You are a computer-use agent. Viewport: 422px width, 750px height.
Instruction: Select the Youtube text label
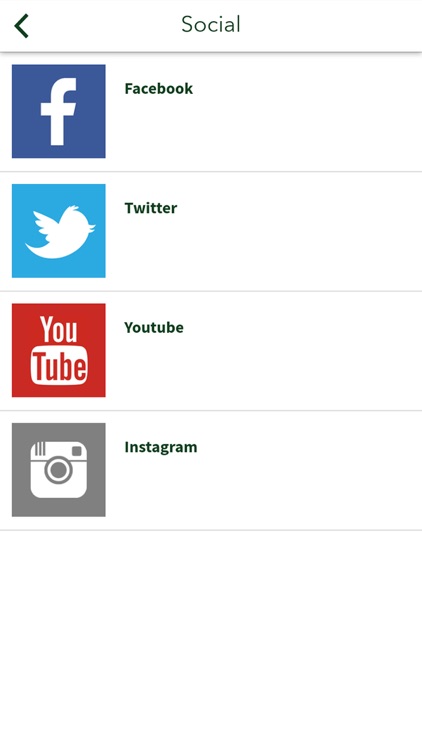point(154,328)
